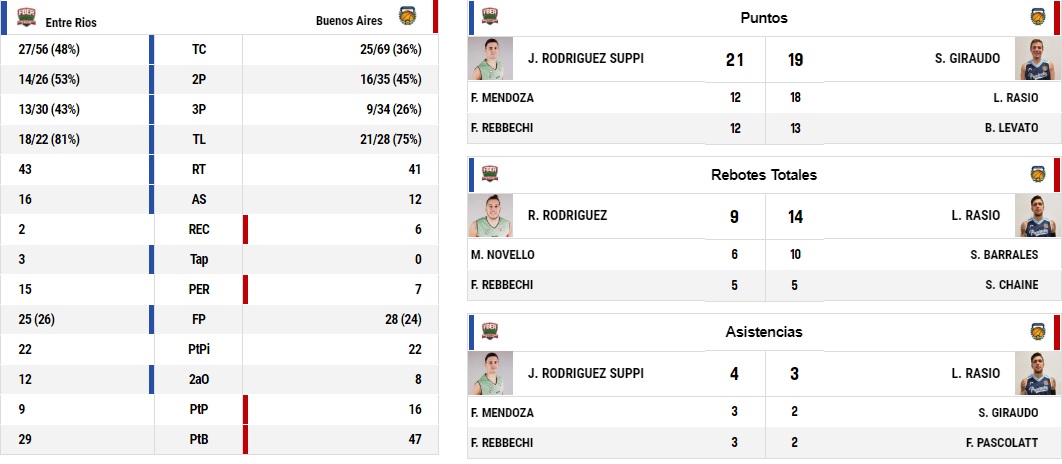Viewport: 1062px width, 464px height.
Task: Click S. BARRALES player name
Action: (x=1012, y=254)
